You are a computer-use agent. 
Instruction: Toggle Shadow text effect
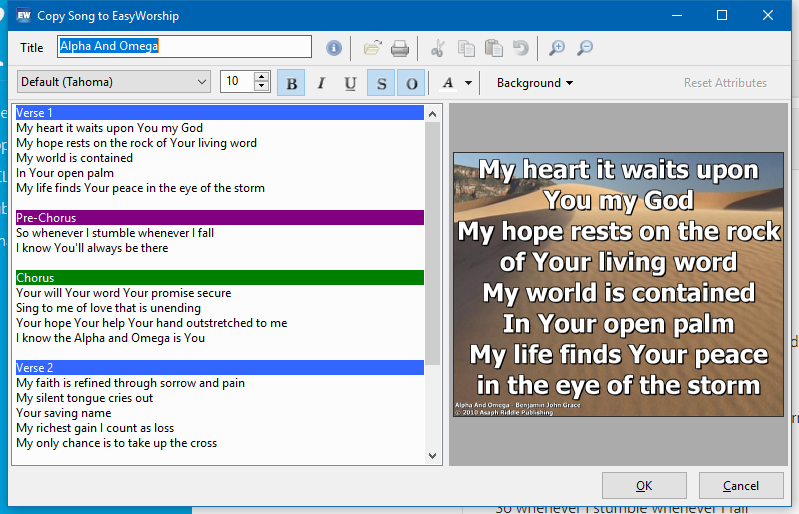tap(381, 83)
